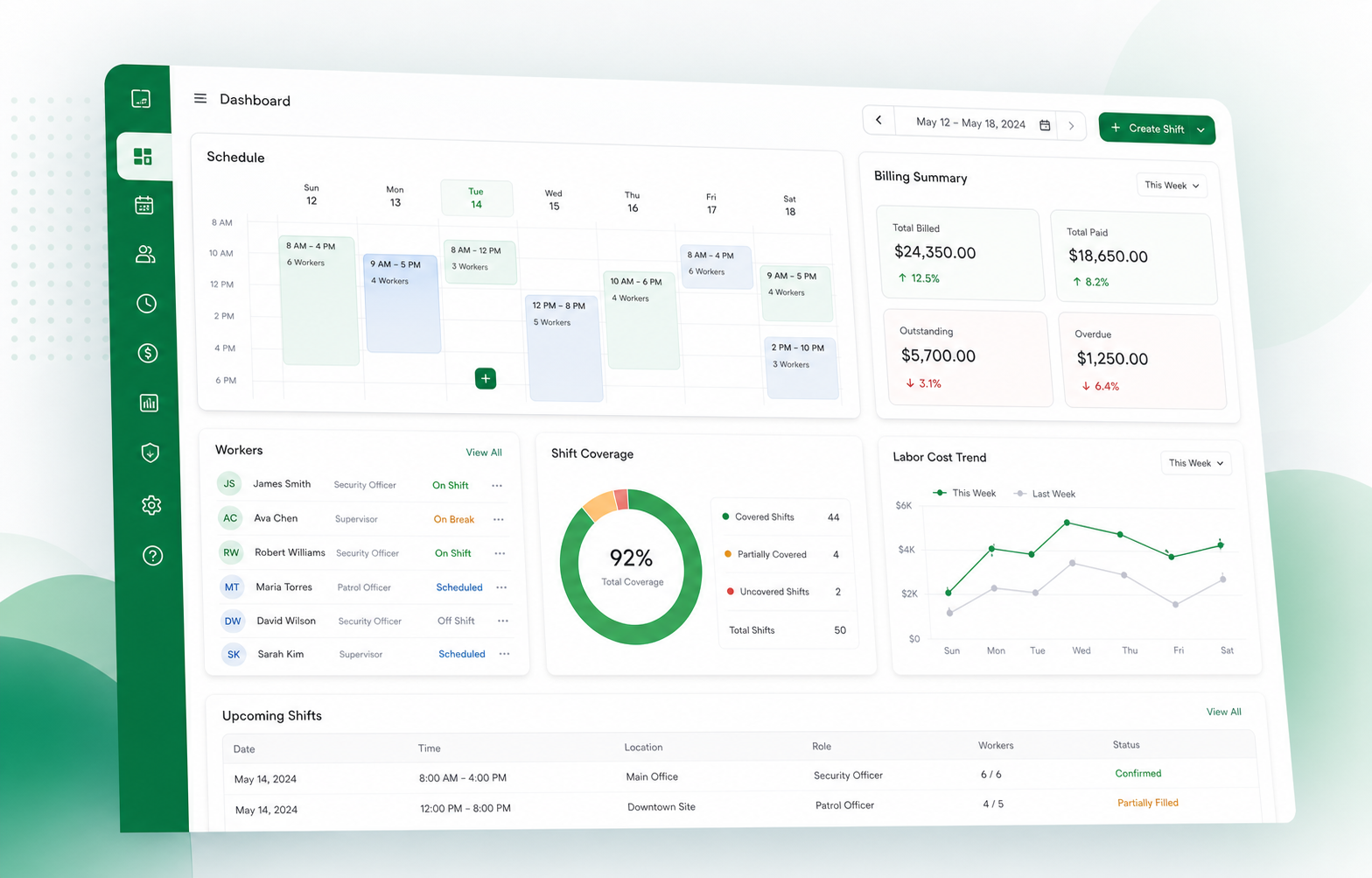Go to previous week with left chevron
This screenshot has height=878, width=1372.
click(878, 120)
